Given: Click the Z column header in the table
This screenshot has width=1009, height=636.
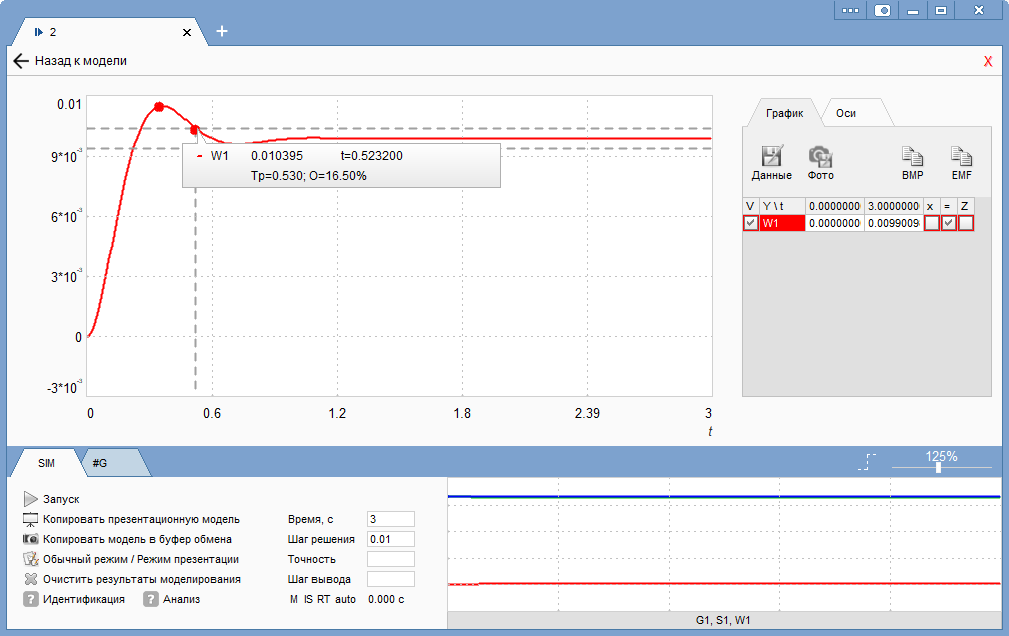Looking at the screenshot, I should tap(965, 206).
